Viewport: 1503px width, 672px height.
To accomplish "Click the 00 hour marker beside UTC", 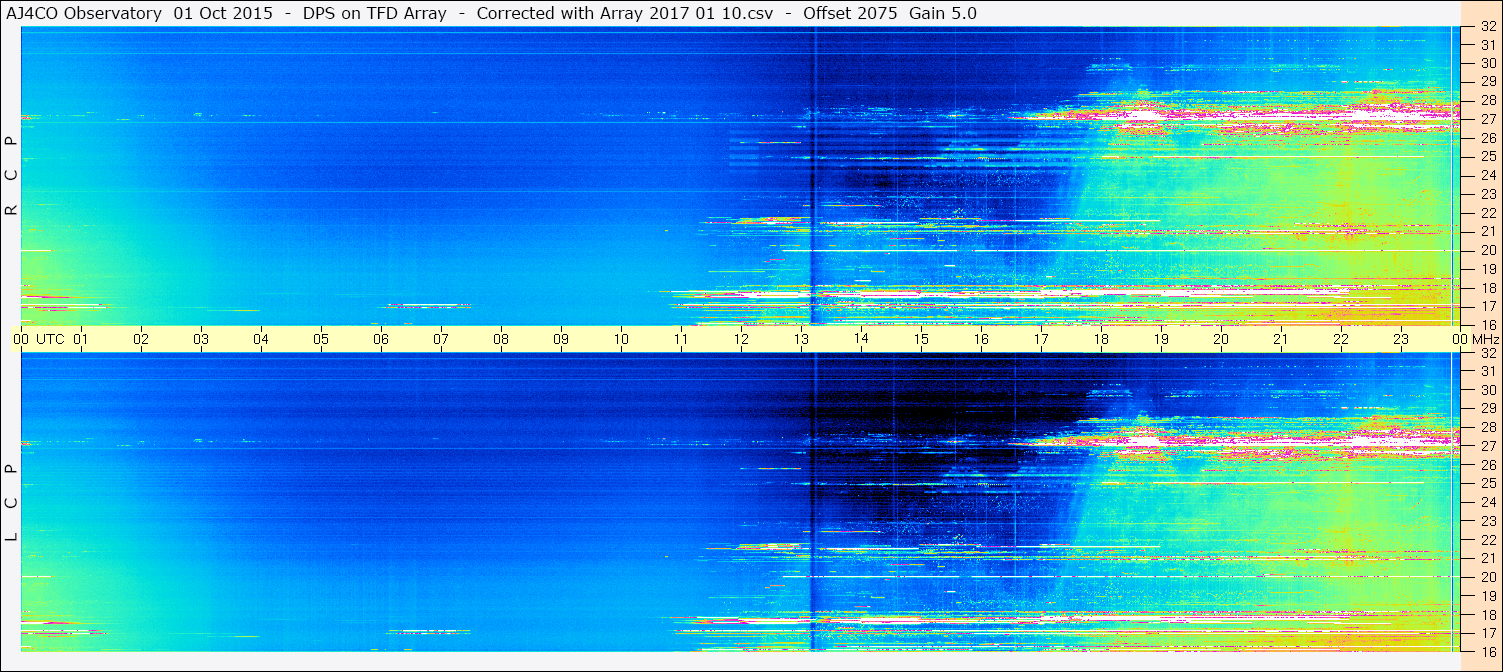I will point(21,339).
